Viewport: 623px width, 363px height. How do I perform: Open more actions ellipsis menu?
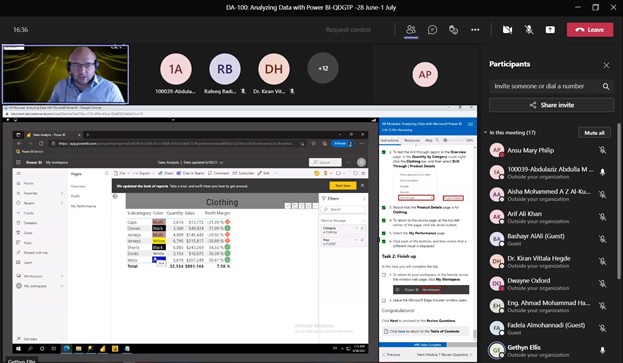point(475,30)
